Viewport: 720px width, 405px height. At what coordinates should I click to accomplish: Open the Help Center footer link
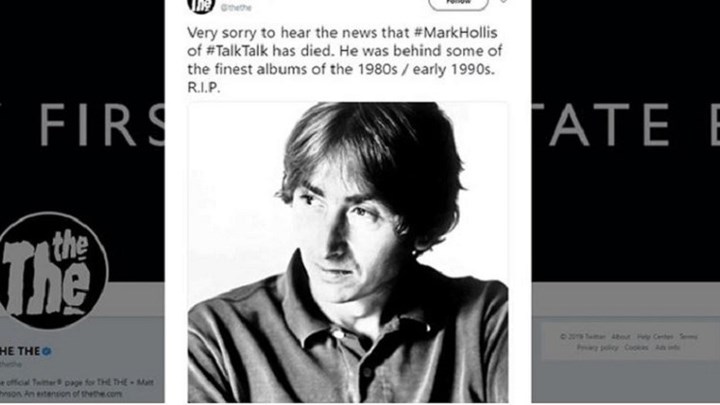pyautogui.click(x=655, y=337)
